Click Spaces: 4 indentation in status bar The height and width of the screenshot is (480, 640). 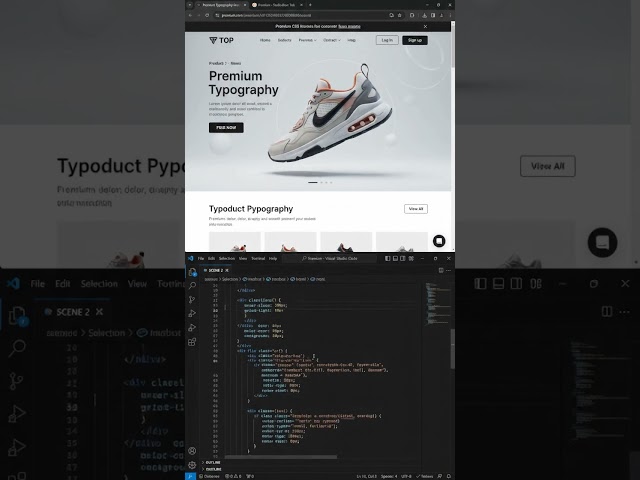(x=389, y=476)
